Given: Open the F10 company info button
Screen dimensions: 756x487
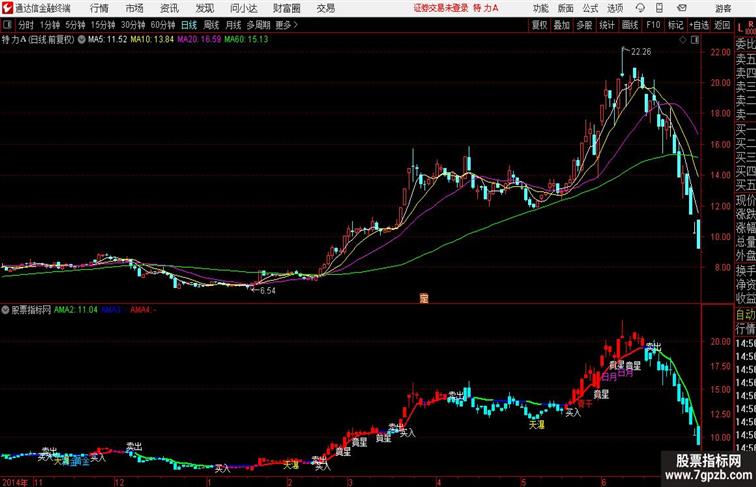Looking at the screenshot, I should 653,25.
